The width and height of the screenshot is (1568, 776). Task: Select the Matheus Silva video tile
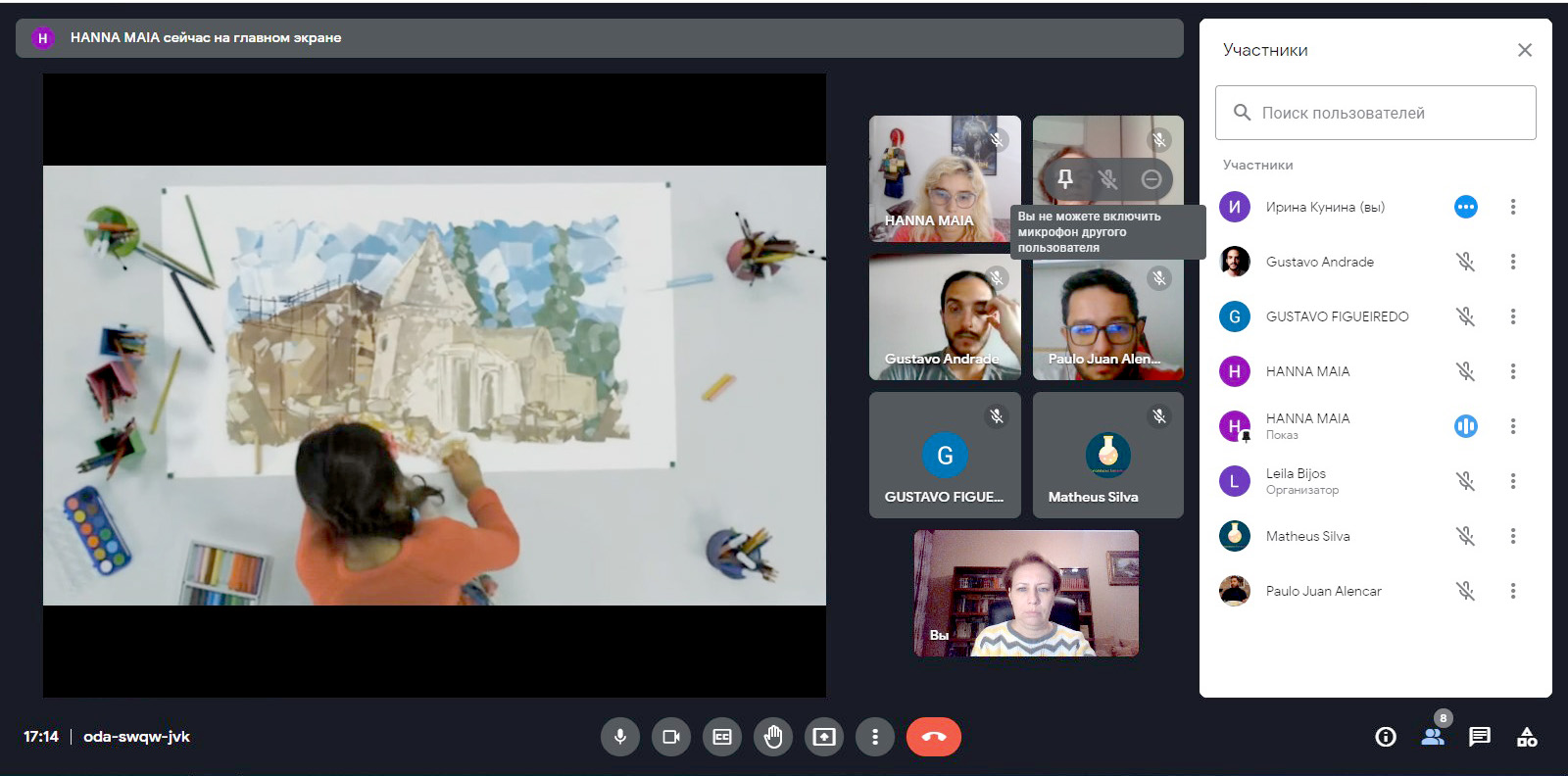click(x=1107, y=456)
